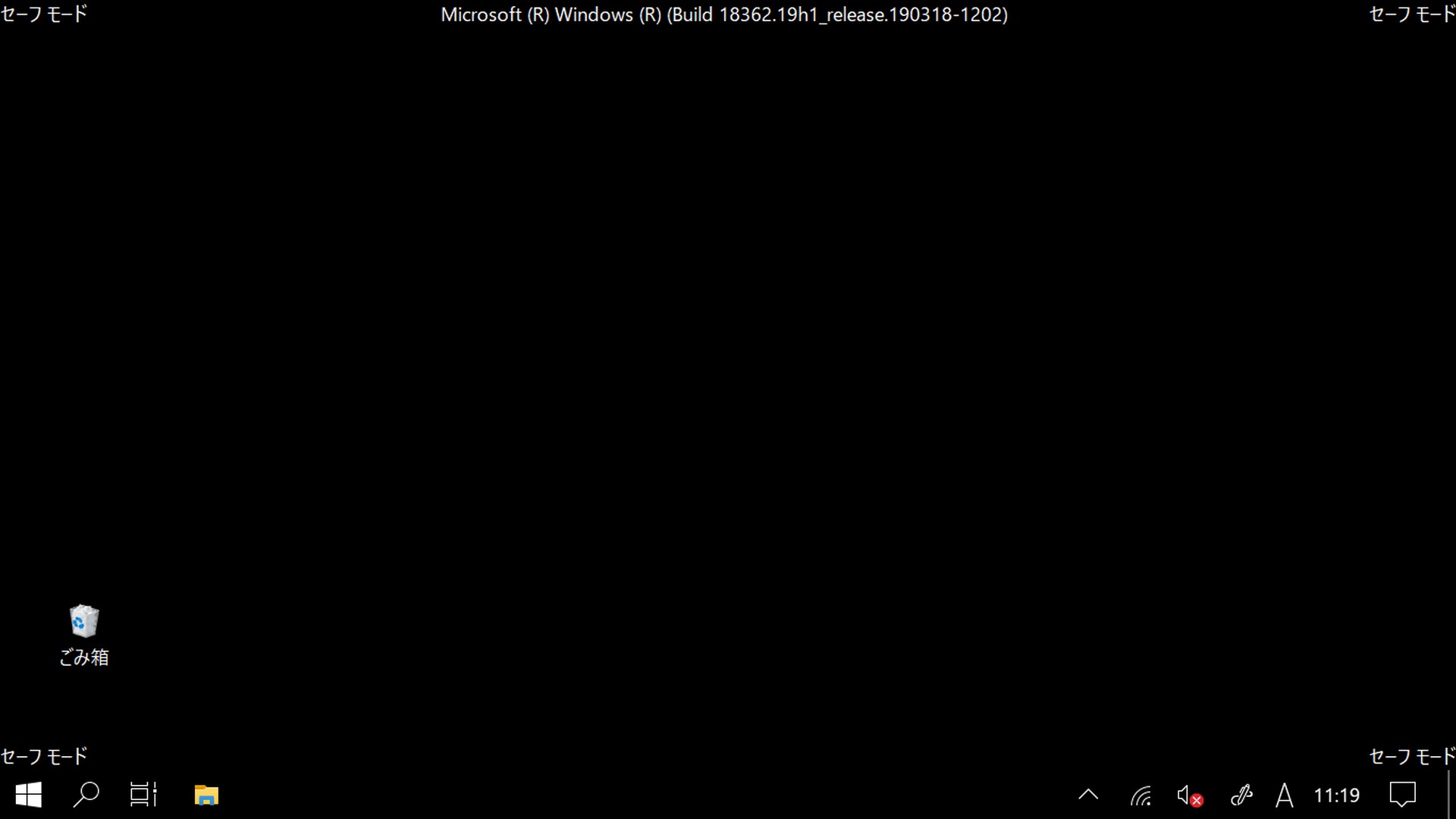Open Task View
Screen dimensions: 1456x819
pyautogui.click(x=144, y=795)
